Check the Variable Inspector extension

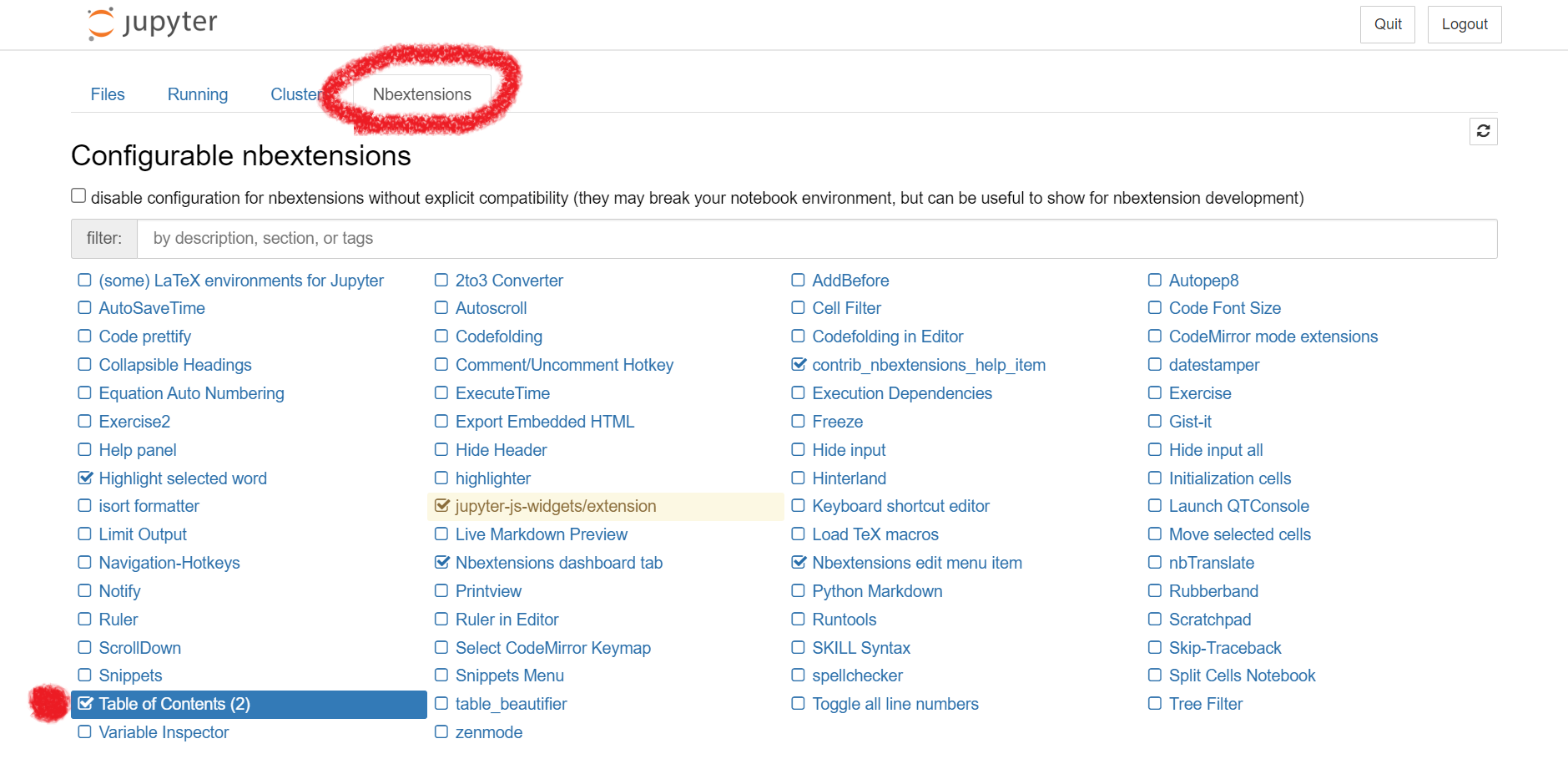[86, 732]
